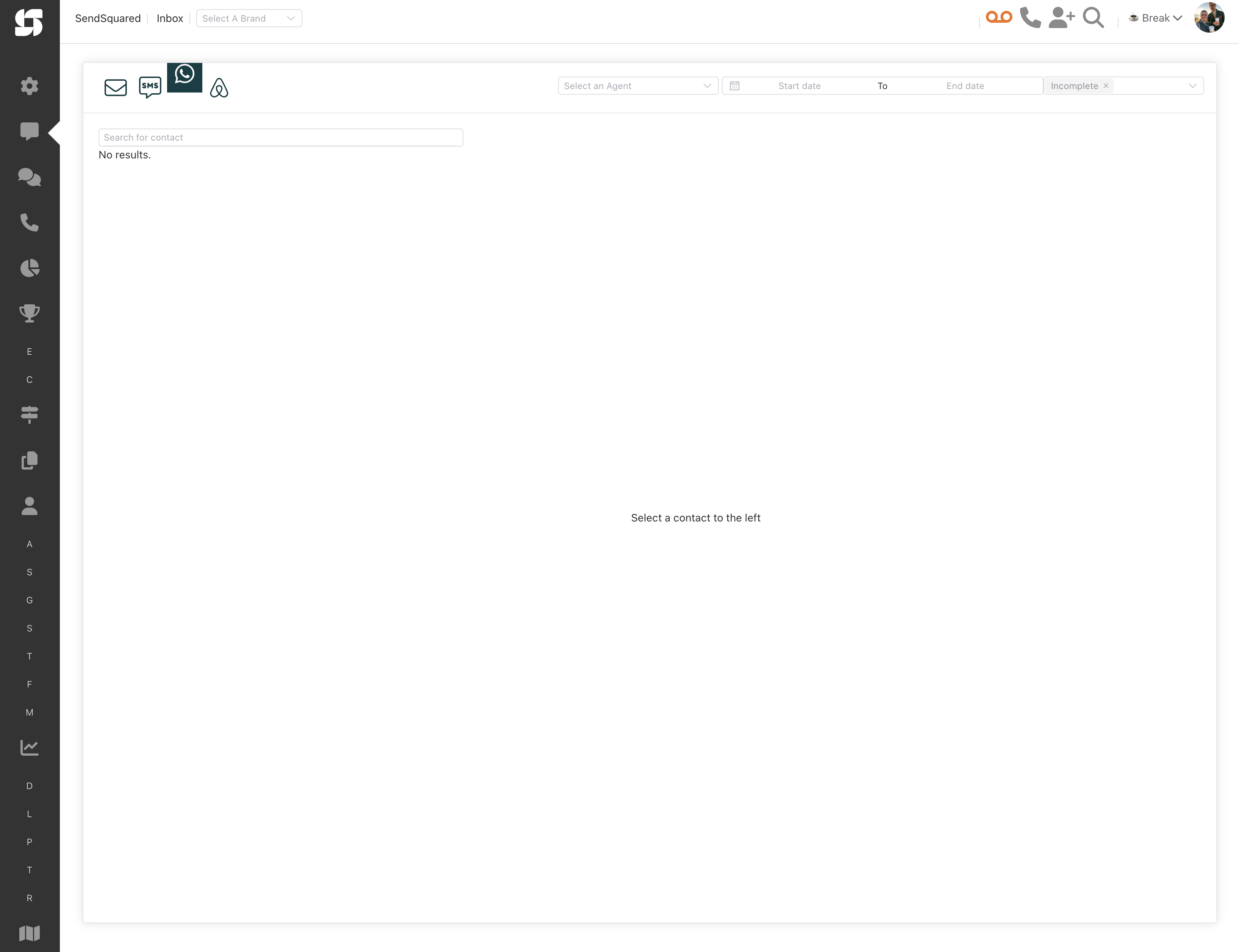Open sidebar item R
1239x952 pixels.
point(30,898)
